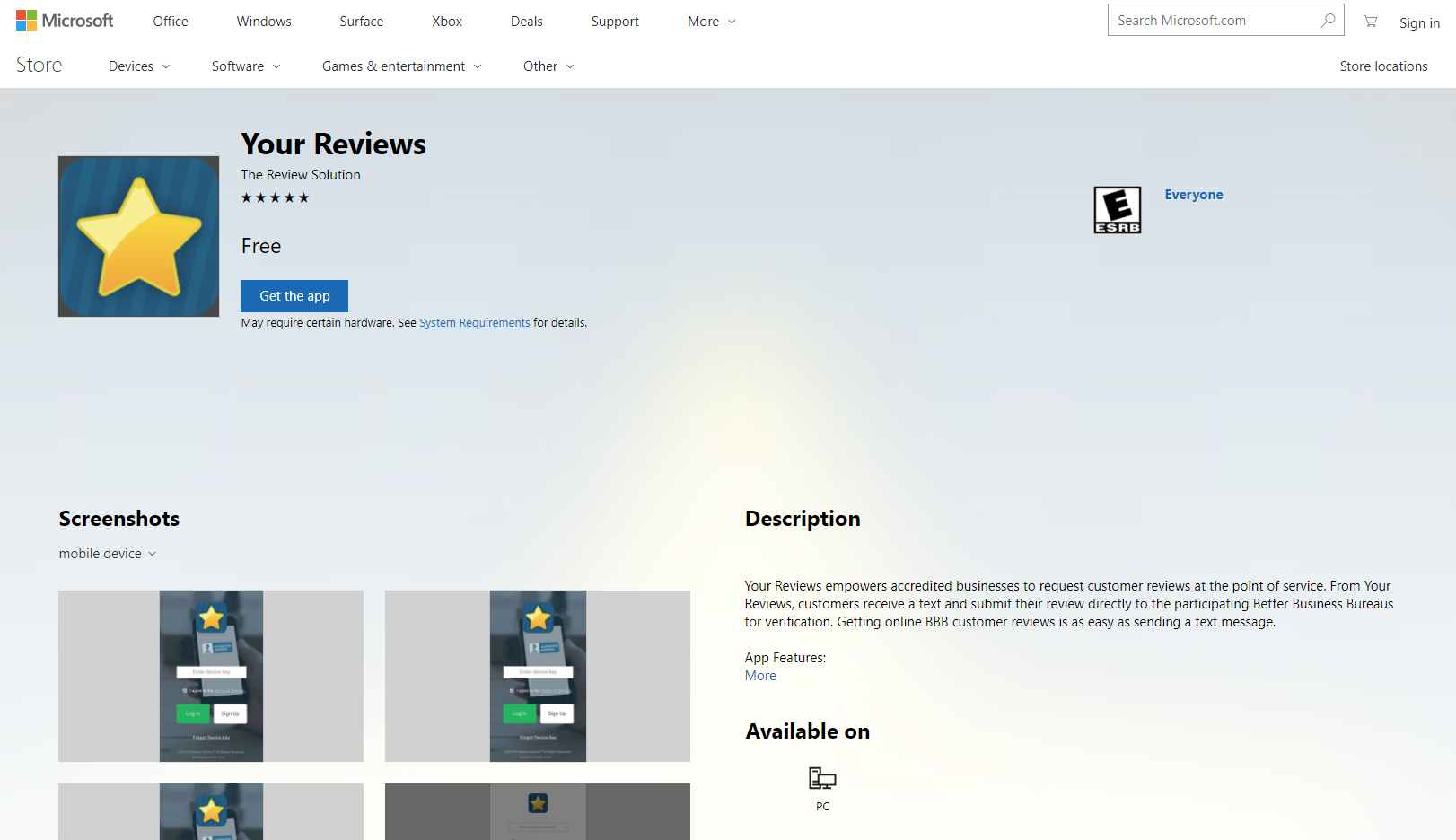The height and width of the screenshot is (840, 1456).
Task: Click the ESRB Everyone rating badge
Action: point(1118,210)
